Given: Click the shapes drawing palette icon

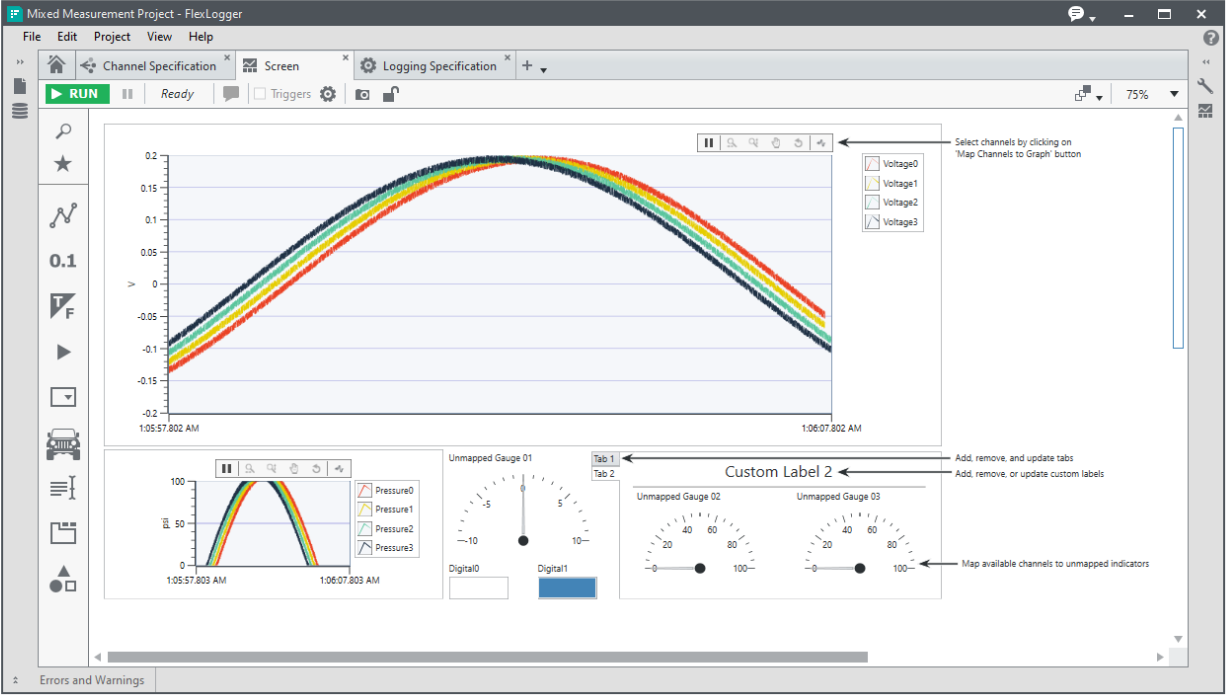Looking at the screenshot, I should pyautogui.click(x=63, y=579).
